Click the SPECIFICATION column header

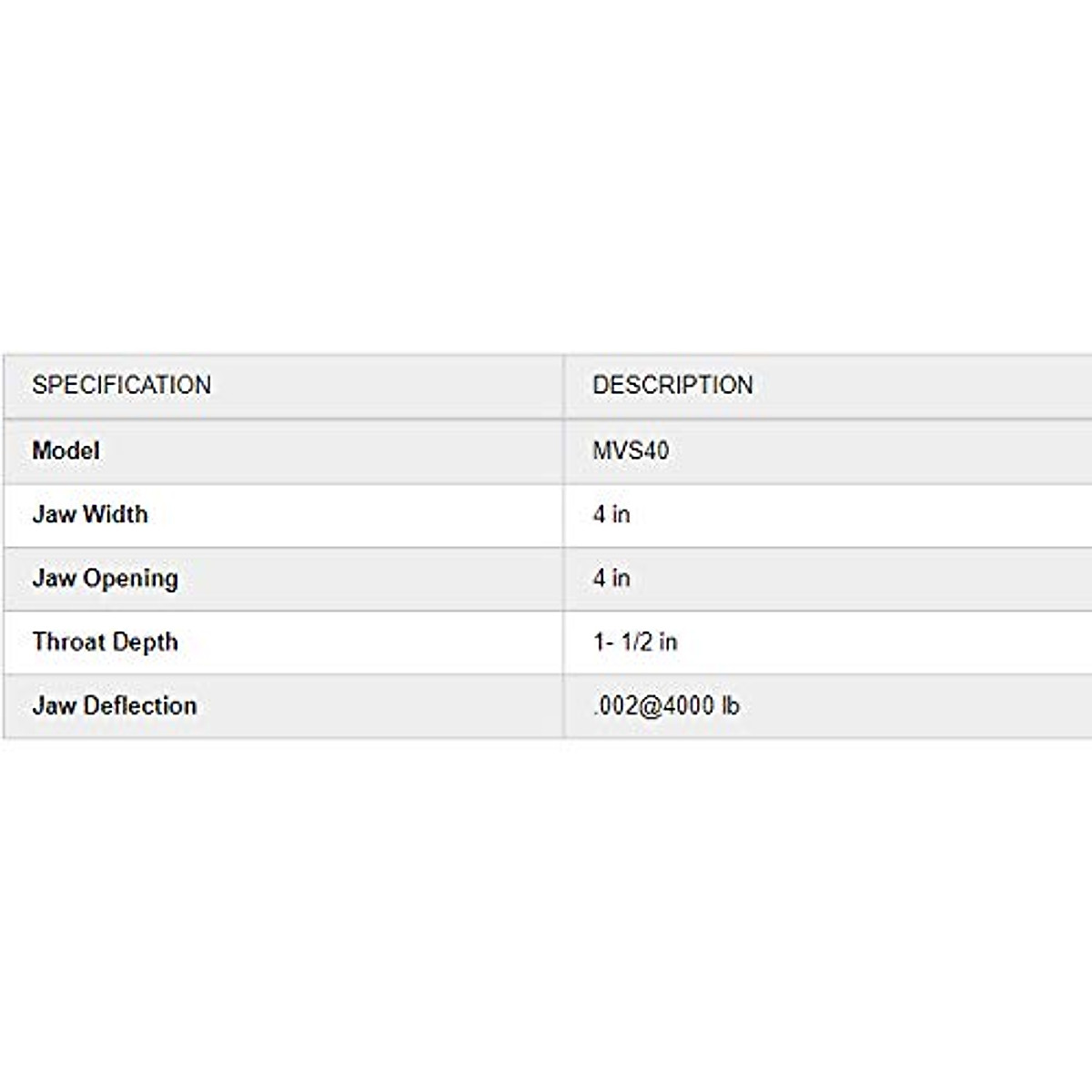tap(122, 385)
